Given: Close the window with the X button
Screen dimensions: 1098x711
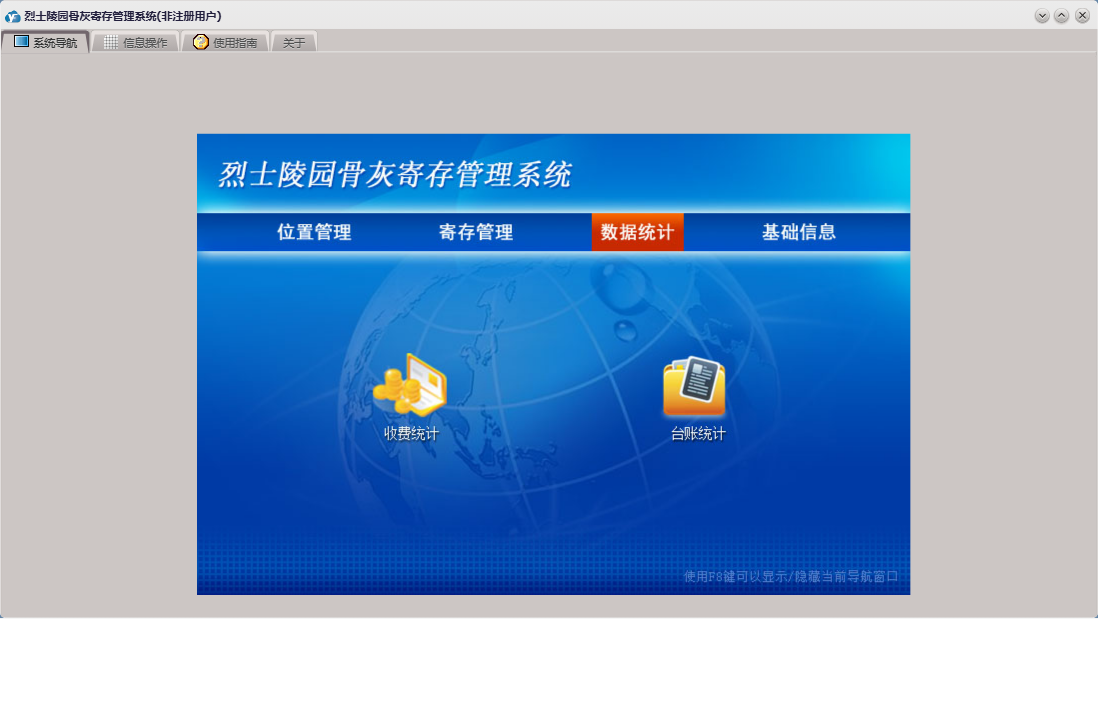Looking at the screenshot, I should pyautogui.click(x=1082, y=16).
